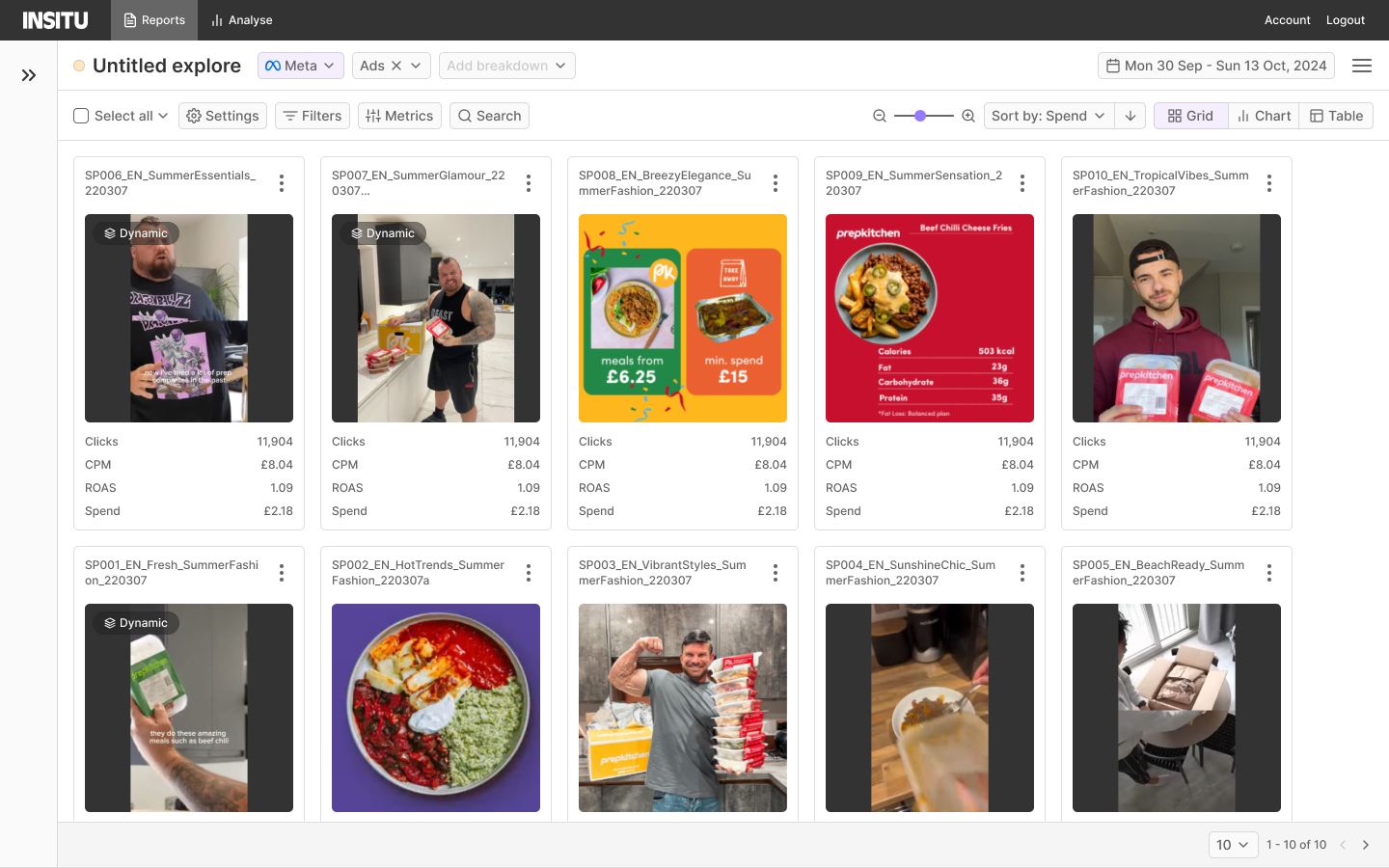Screen dimensions: 1389x868
Task: Click SP002_EN_HotTrends_SummerFashion_220307a title
Action: tap(418, 573)
